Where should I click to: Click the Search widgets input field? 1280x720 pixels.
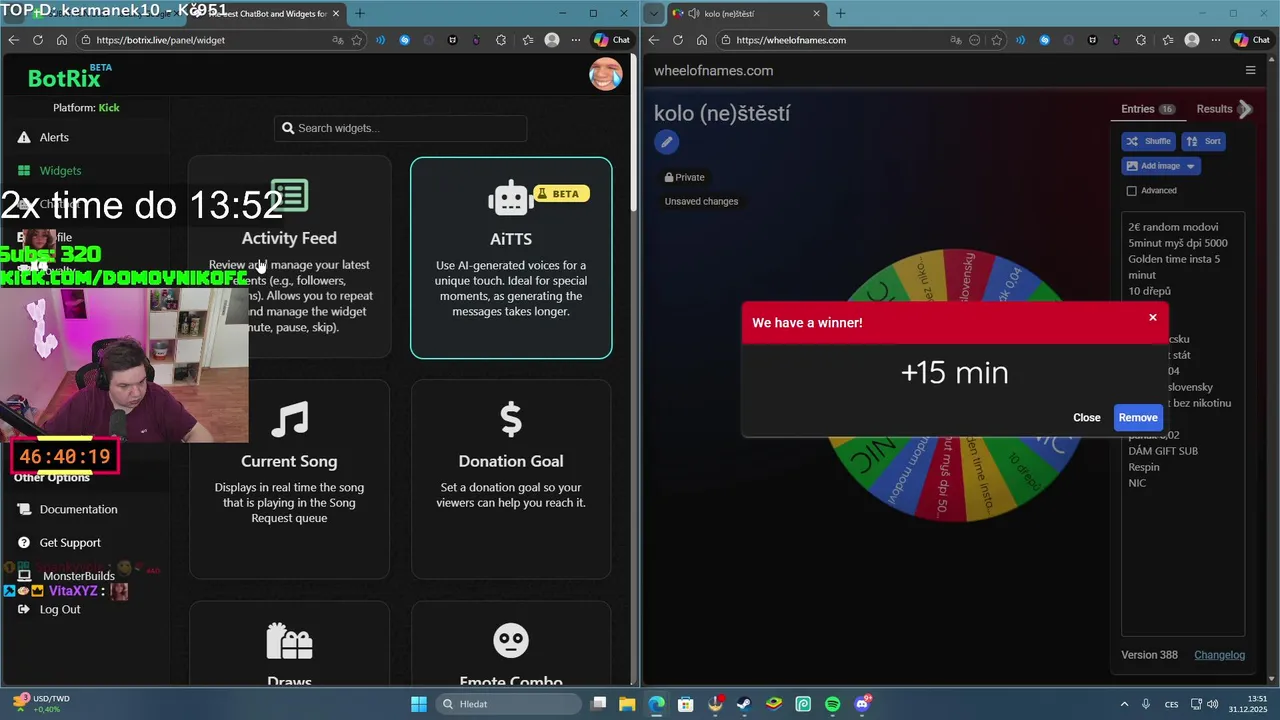coord(400,128)
